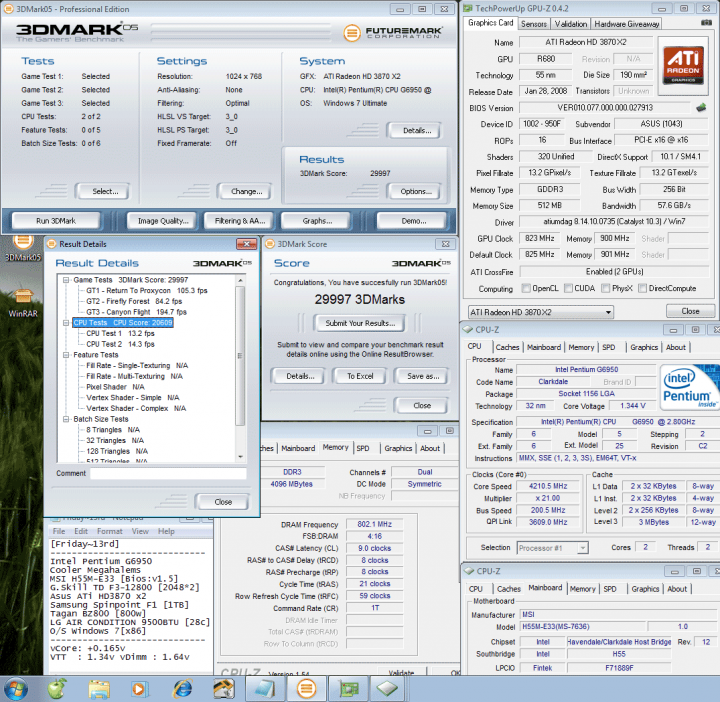The width and height of the screenshot is (720, 702).
Task: Click the Graphs... button in 3DMark05
Action: pos(317,221)
